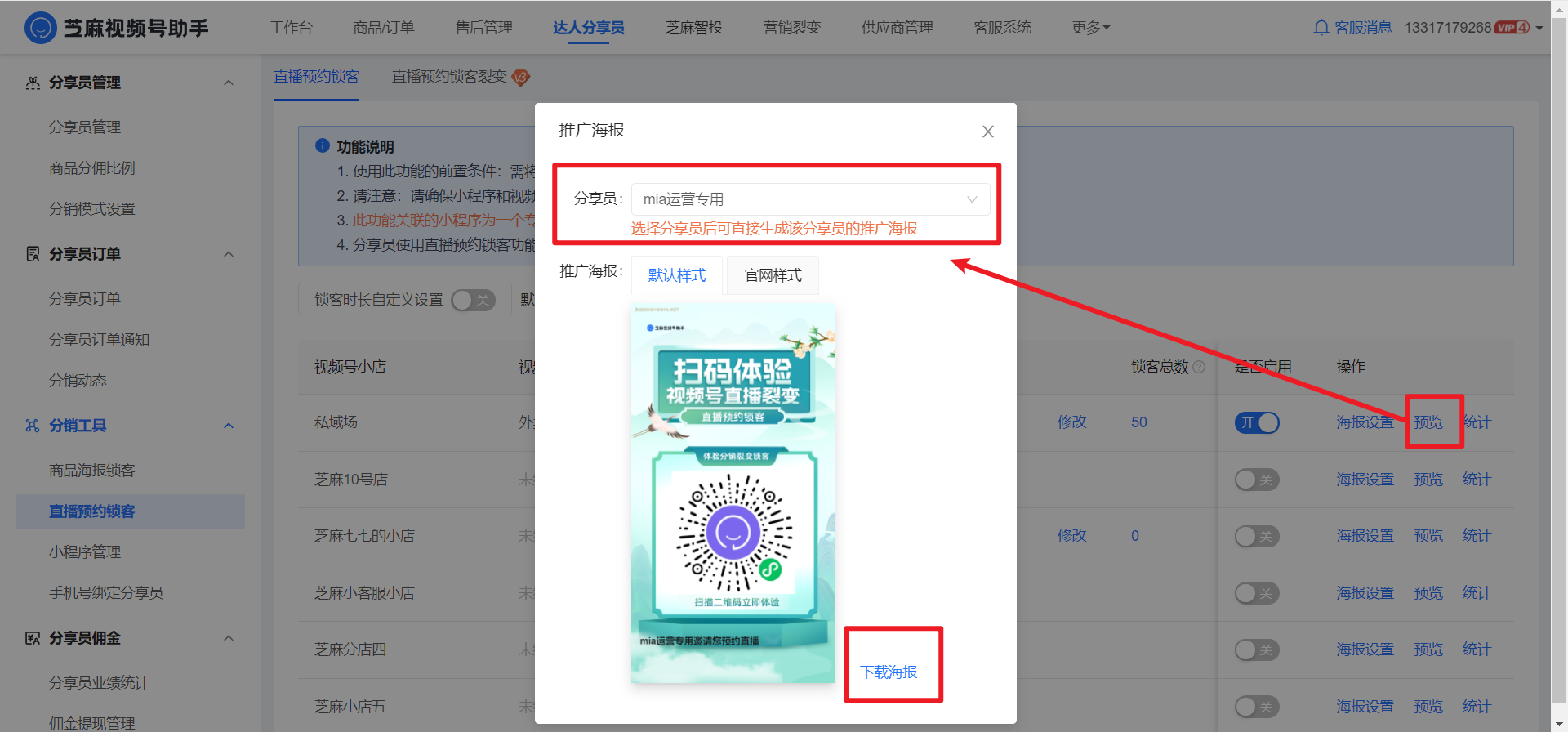Click the V3 badge beside 直播预约锁客裂变
This screenshot has height=732, width=1568.
521,78
